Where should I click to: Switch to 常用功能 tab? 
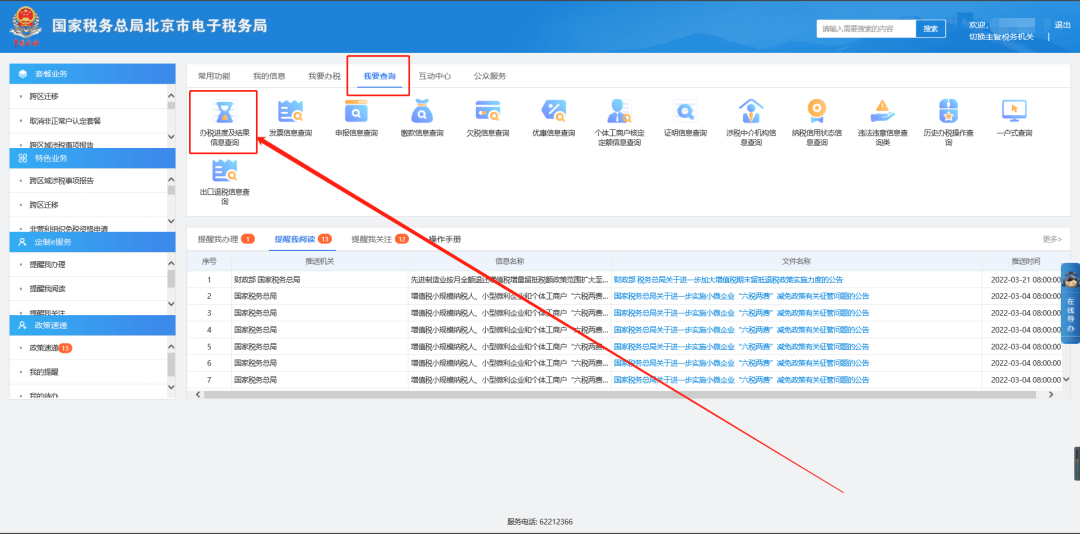tap(214, 76)
